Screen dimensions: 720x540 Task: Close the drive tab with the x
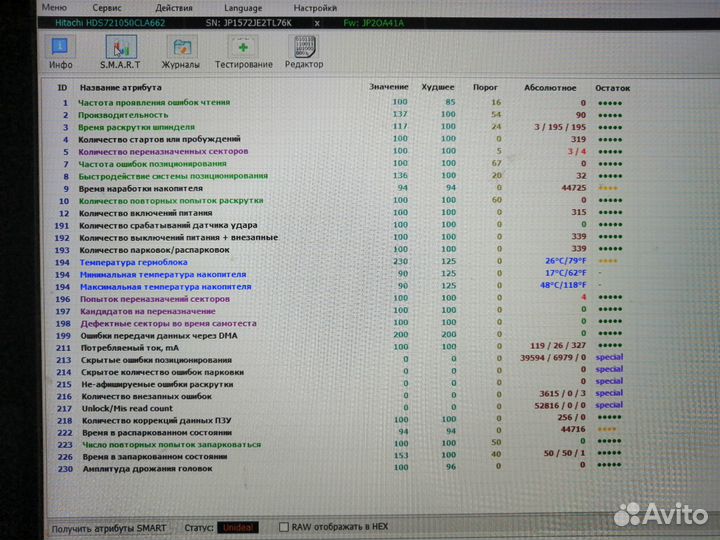click(x=317, y=21)
